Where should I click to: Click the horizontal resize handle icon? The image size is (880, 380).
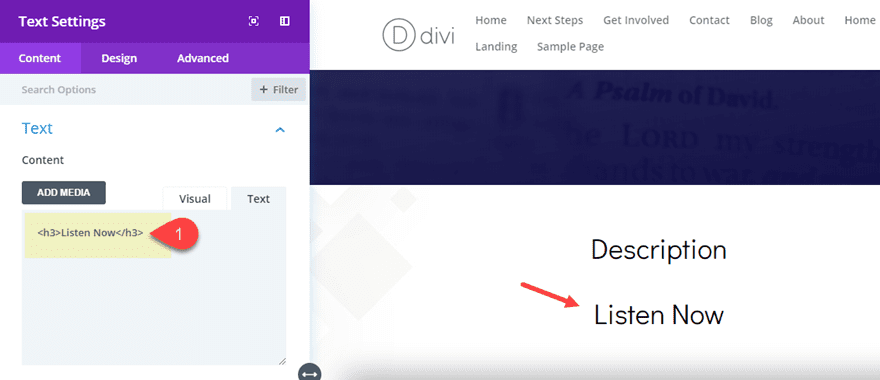309,373
